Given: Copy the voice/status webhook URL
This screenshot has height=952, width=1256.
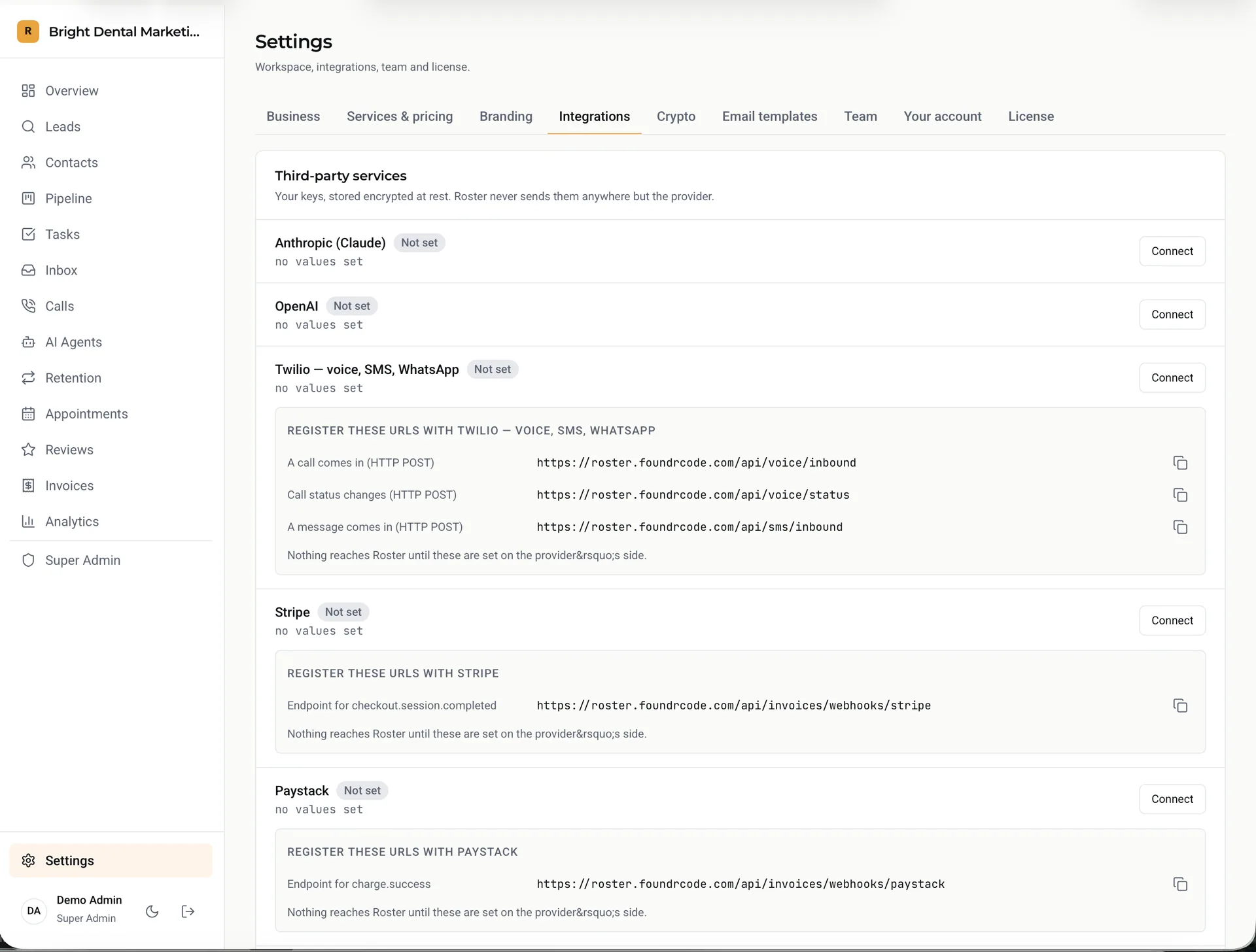Looking at the screenshot, I should 1180,495.
